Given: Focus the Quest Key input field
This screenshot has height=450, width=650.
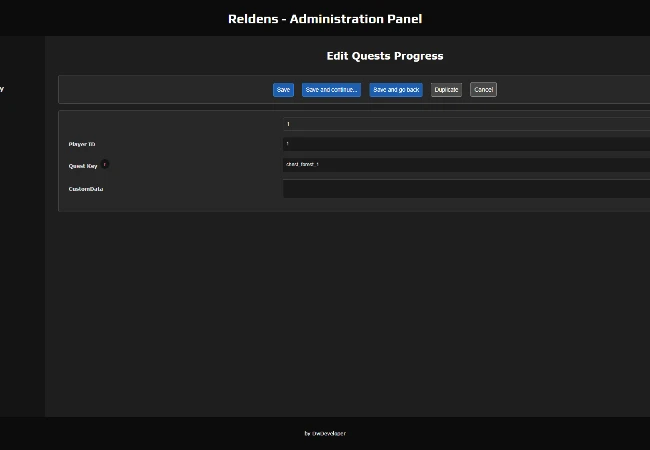Looking at the screenshot, I should pos(466,165).
